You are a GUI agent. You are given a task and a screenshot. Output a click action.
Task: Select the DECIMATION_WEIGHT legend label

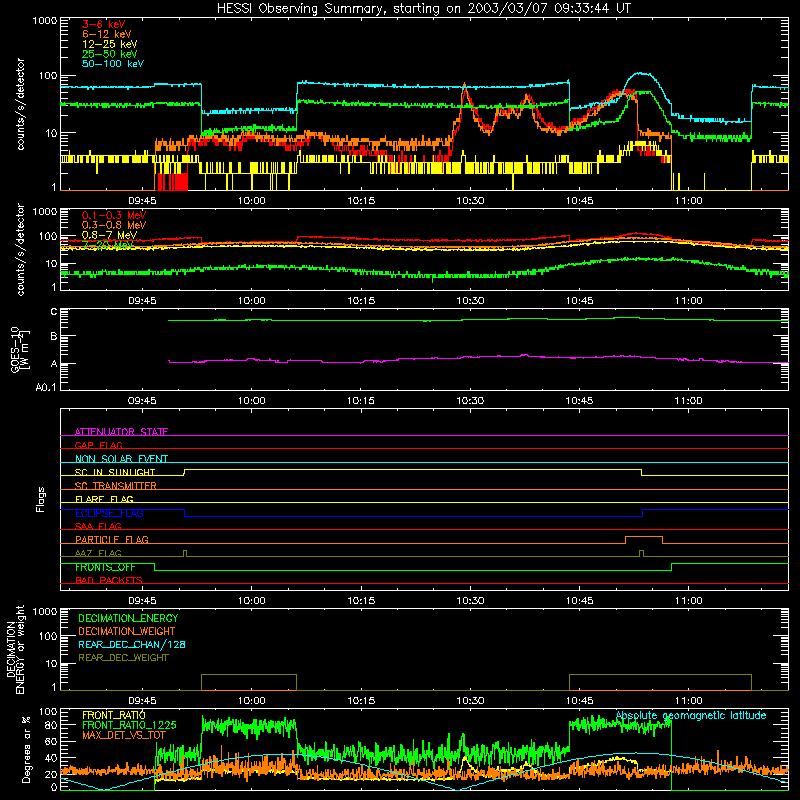[127, 631]
